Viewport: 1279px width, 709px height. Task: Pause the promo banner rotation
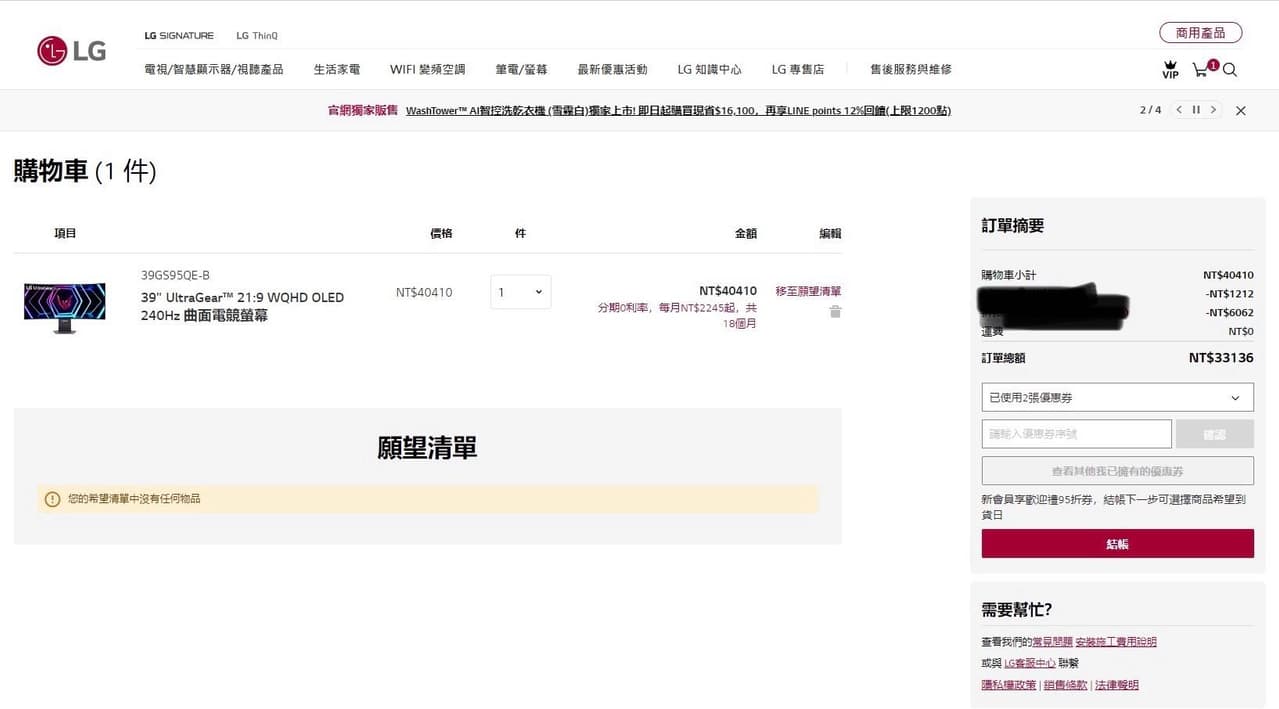(1196, 110)
